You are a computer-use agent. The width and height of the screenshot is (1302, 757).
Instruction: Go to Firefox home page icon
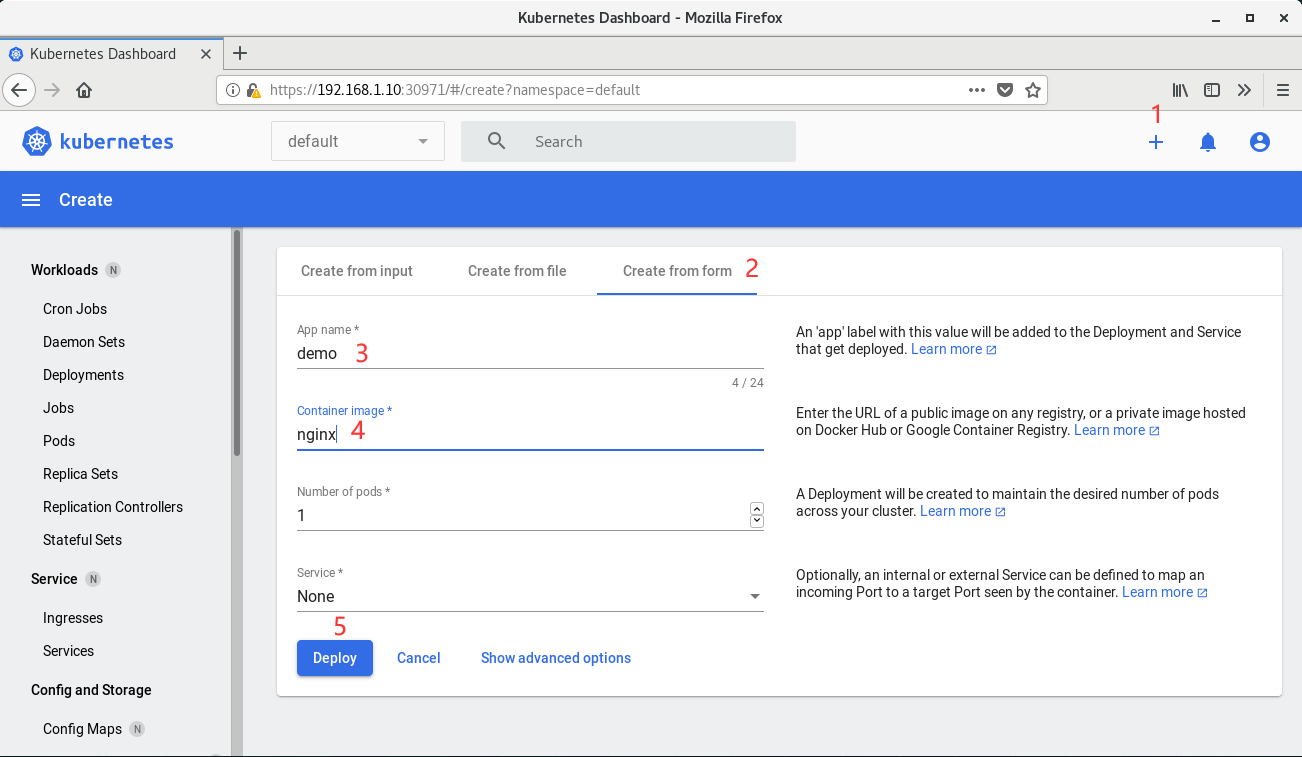point(84,90)
